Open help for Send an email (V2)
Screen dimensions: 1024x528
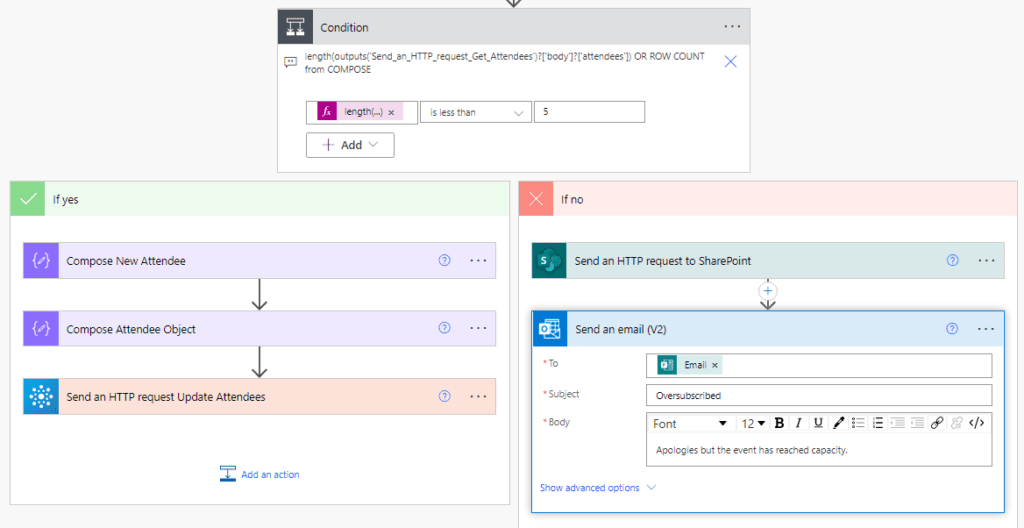point(953,328)
